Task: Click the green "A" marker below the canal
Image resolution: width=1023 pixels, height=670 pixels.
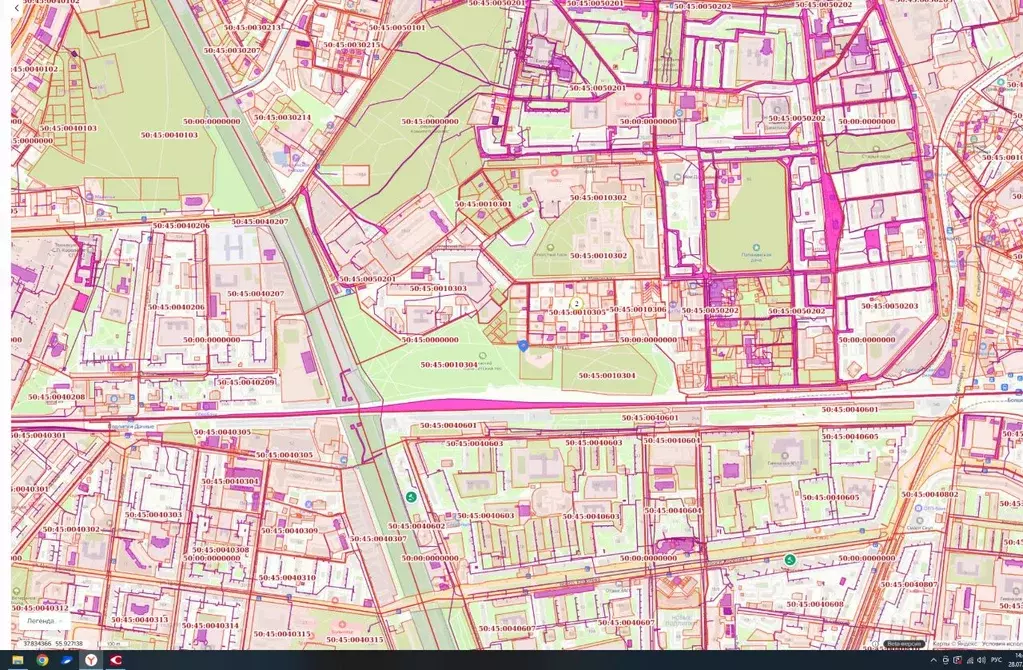Action: tap(410, 497)
